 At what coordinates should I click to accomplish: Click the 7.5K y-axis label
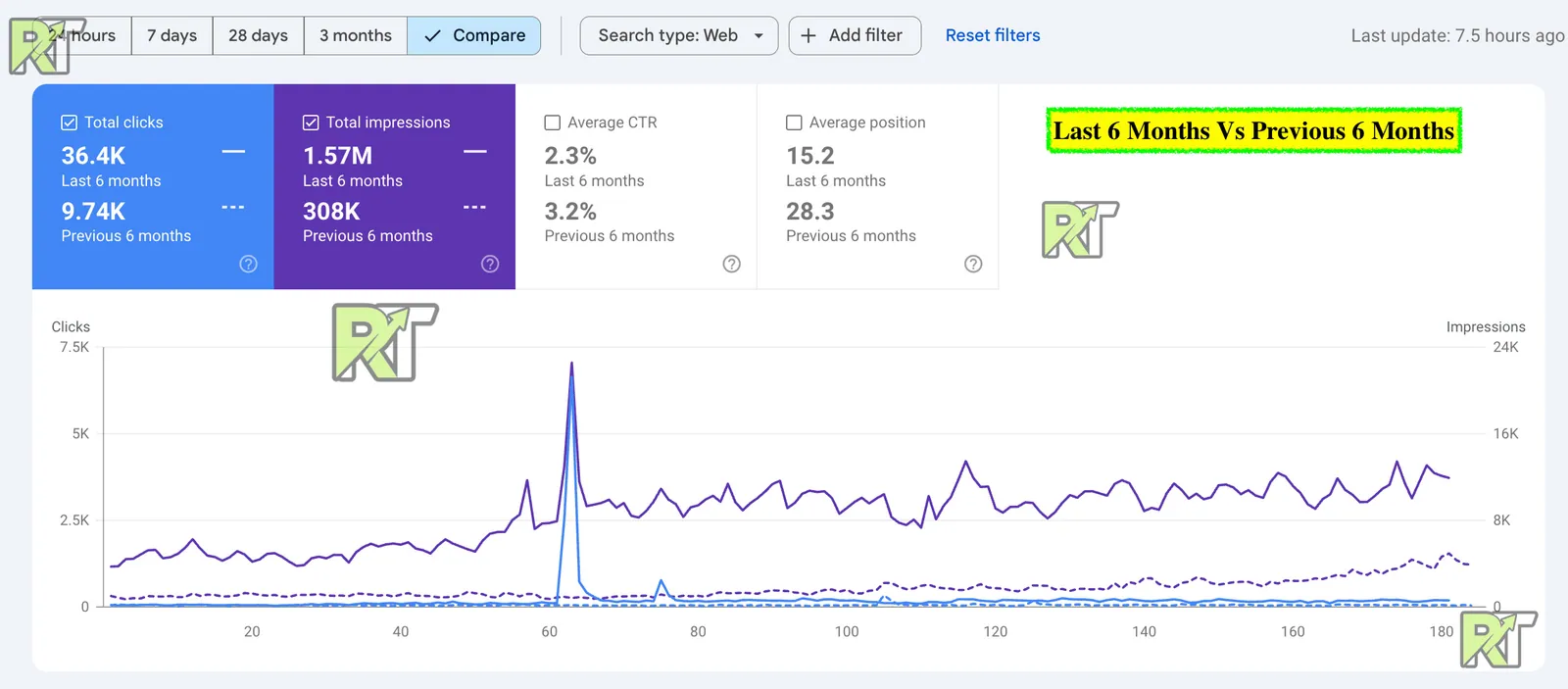tap(74, 347)
